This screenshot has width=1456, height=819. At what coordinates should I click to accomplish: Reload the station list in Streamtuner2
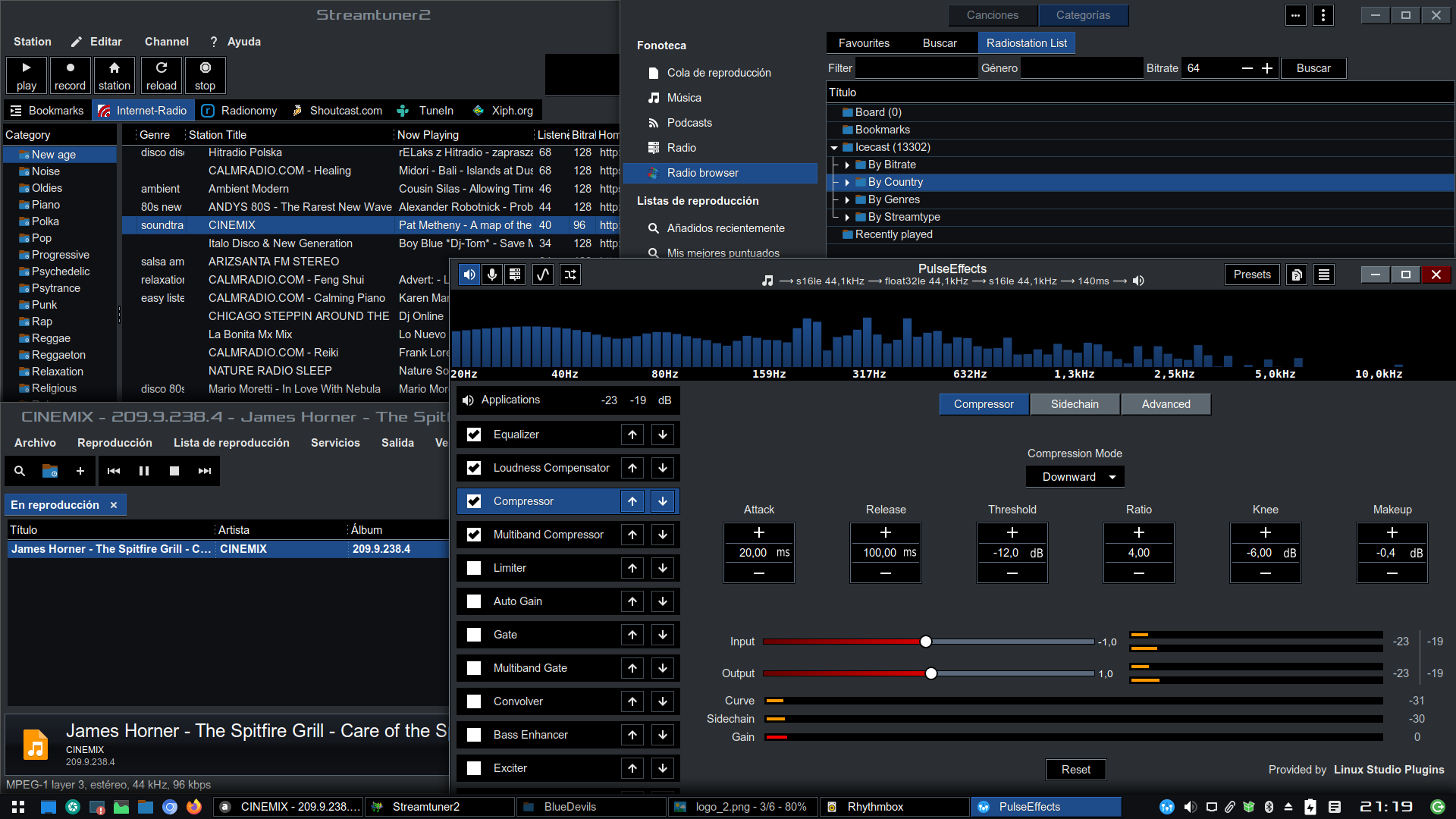click(x=161, y=76)
